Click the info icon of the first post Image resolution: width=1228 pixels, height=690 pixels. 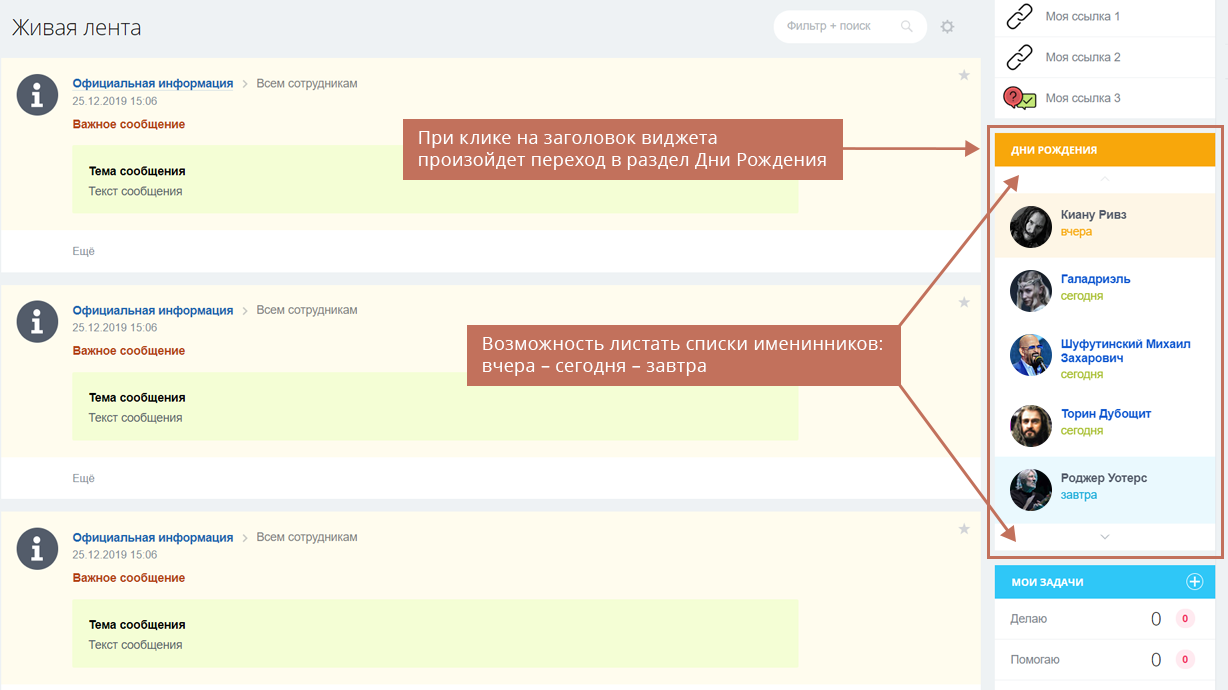(x=38, y=95)
